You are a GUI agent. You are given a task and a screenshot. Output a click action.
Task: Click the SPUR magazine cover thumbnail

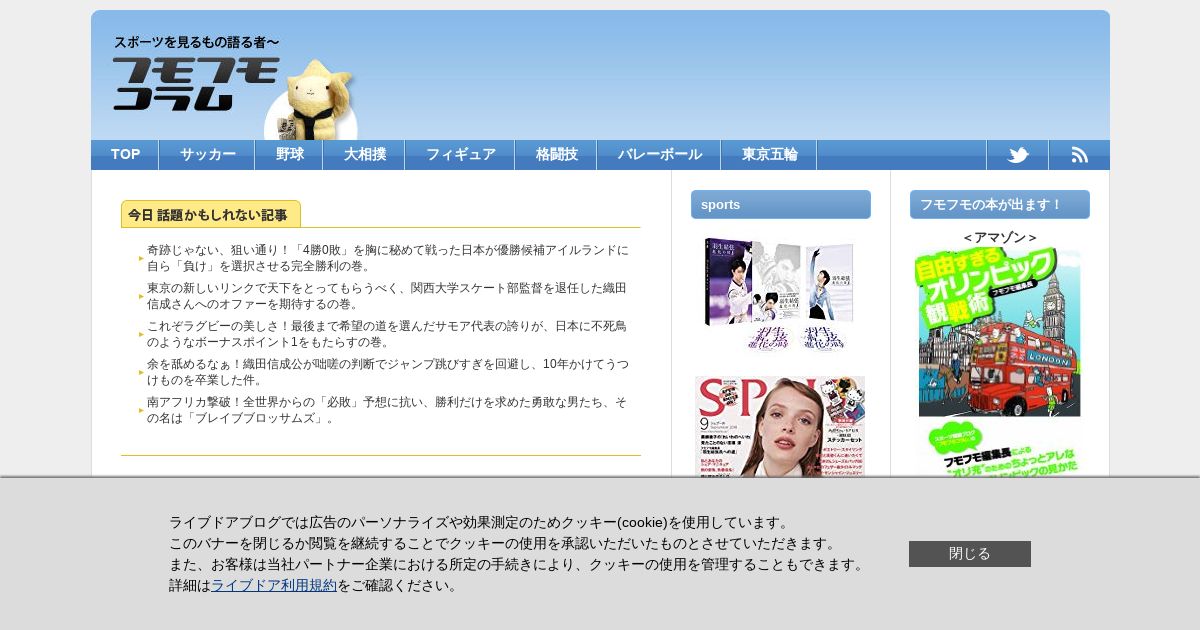coord(780,428)
